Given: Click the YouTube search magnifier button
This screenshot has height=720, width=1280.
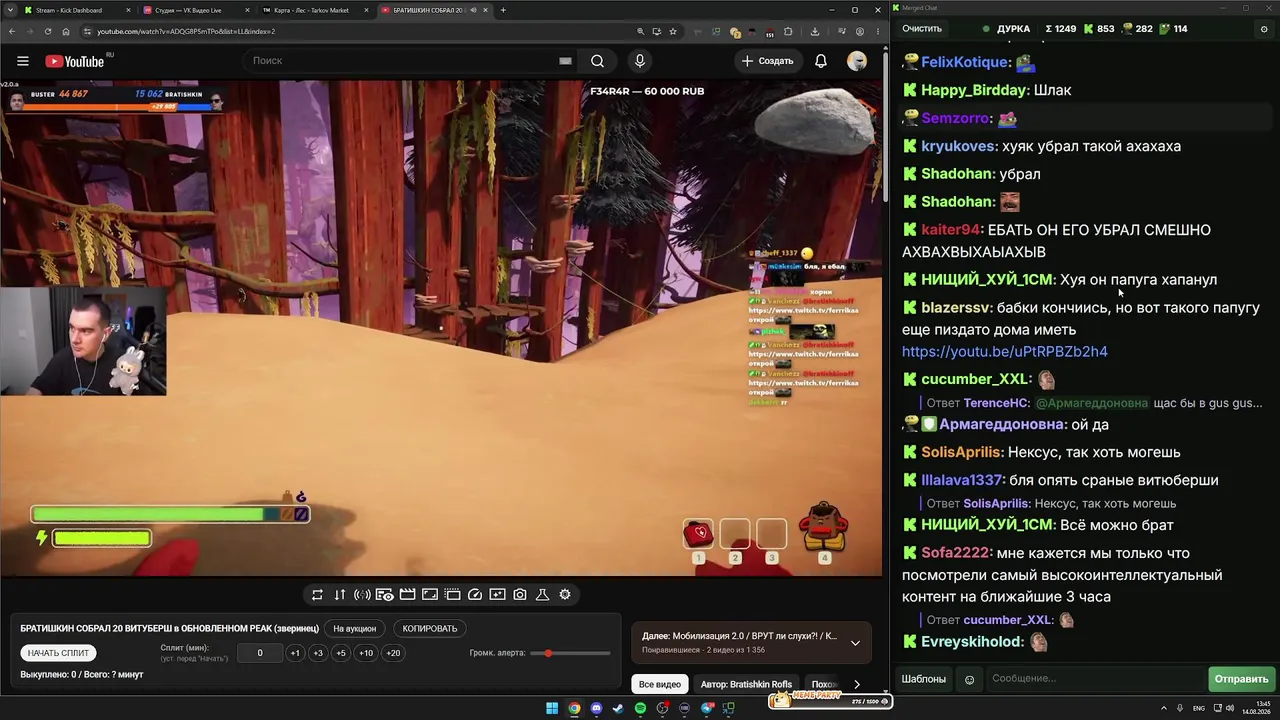Looking at the screenshot, I should [597, 61].
